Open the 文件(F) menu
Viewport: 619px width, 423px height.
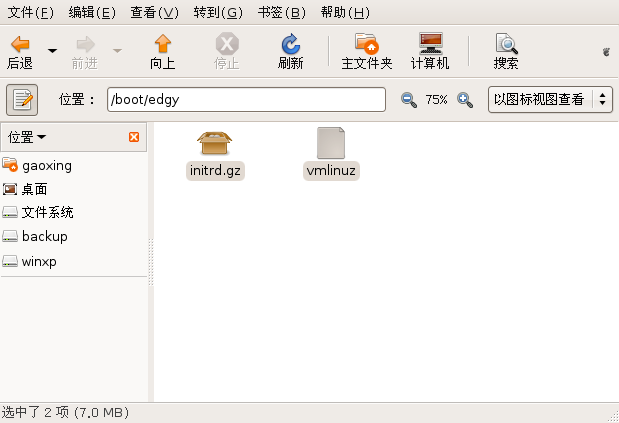31,13
